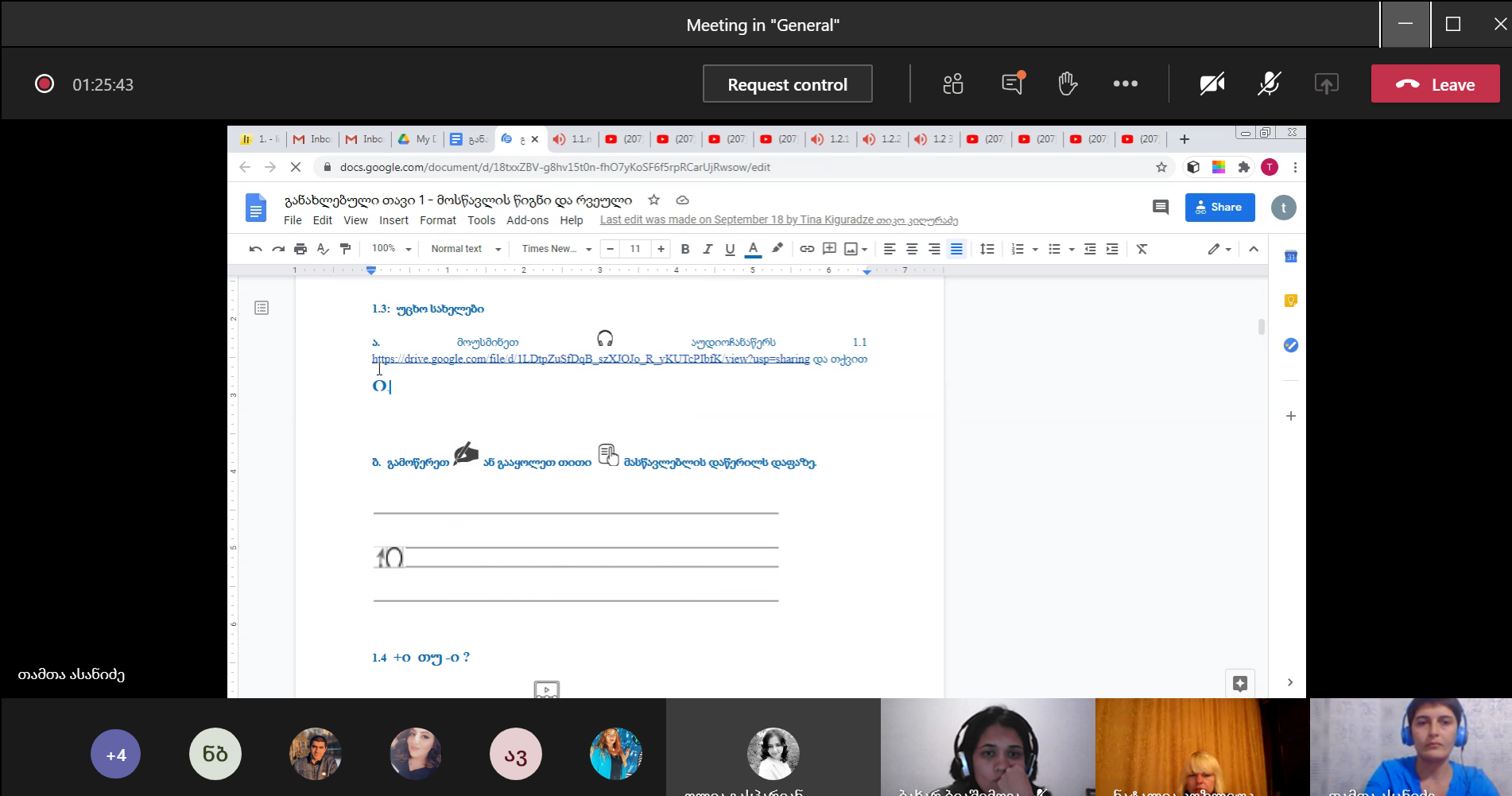Open the View menu

355,220
